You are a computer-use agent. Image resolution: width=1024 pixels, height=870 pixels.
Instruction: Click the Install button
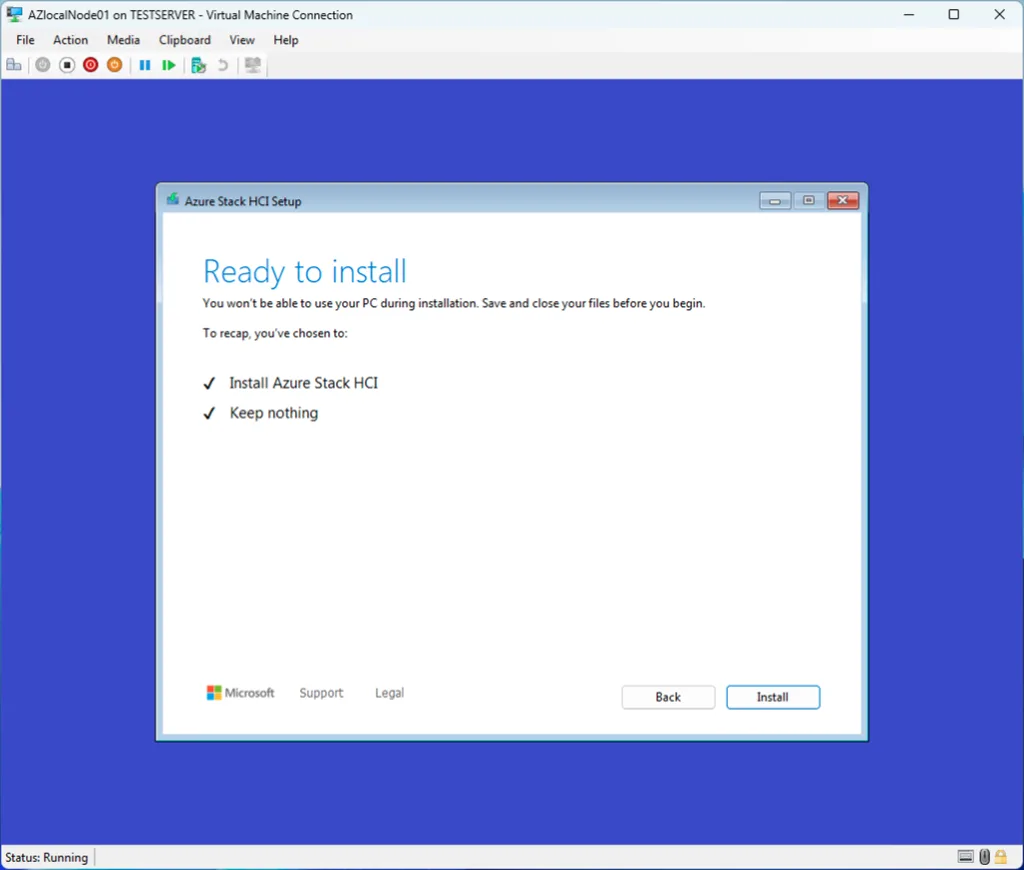click(773, 697)
